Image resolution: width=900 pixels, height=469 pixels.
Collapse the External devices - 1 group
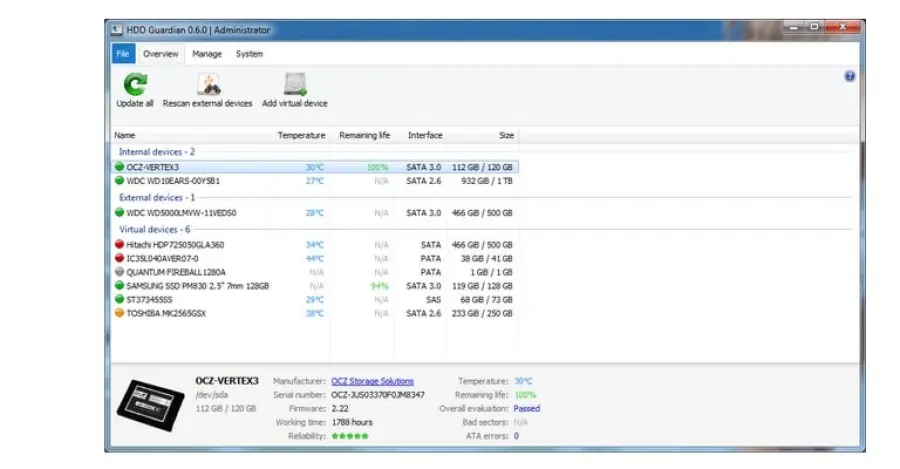pos(157,197)
